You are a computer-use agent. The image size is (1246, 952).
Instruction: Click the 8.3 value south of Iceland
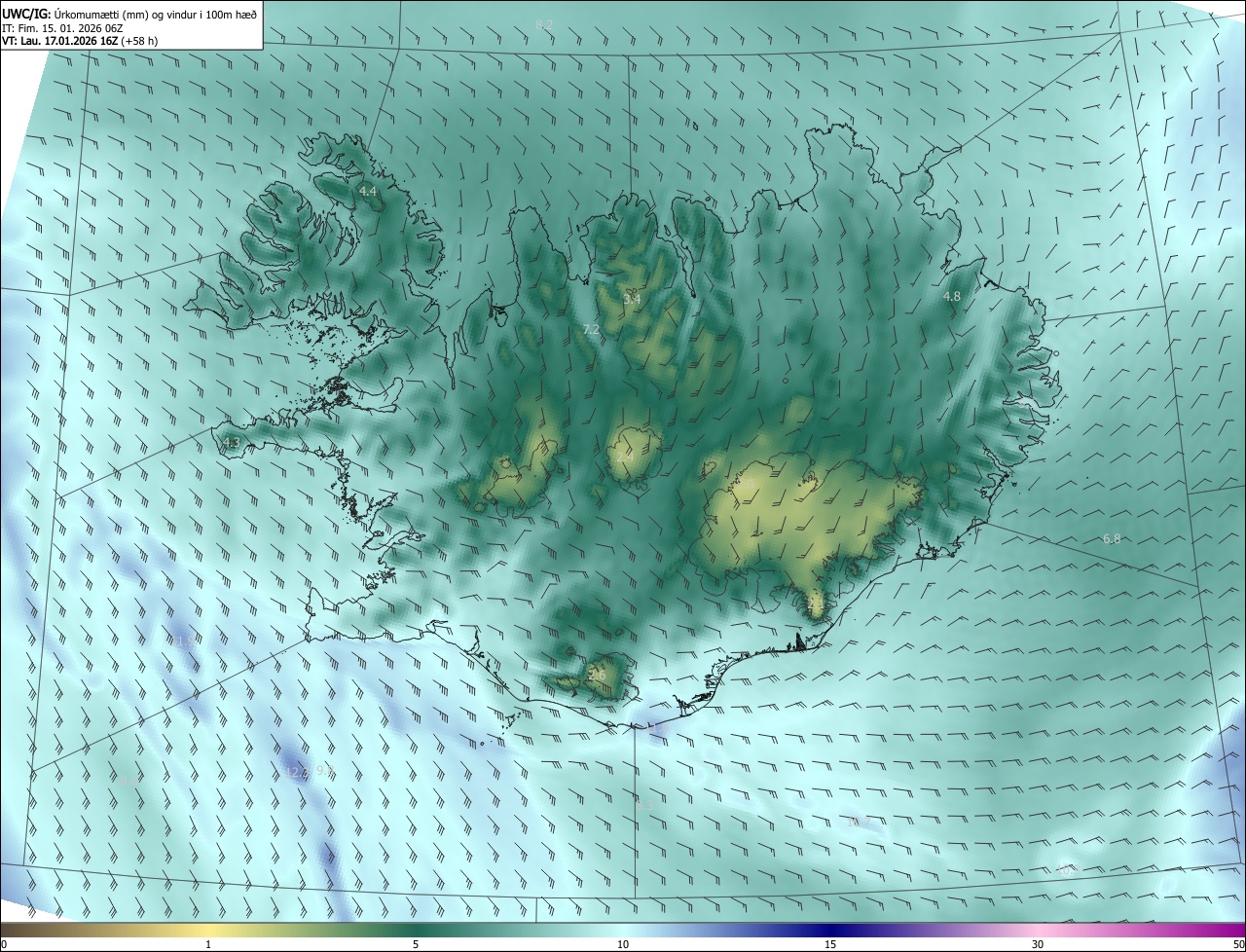[644, 805]
